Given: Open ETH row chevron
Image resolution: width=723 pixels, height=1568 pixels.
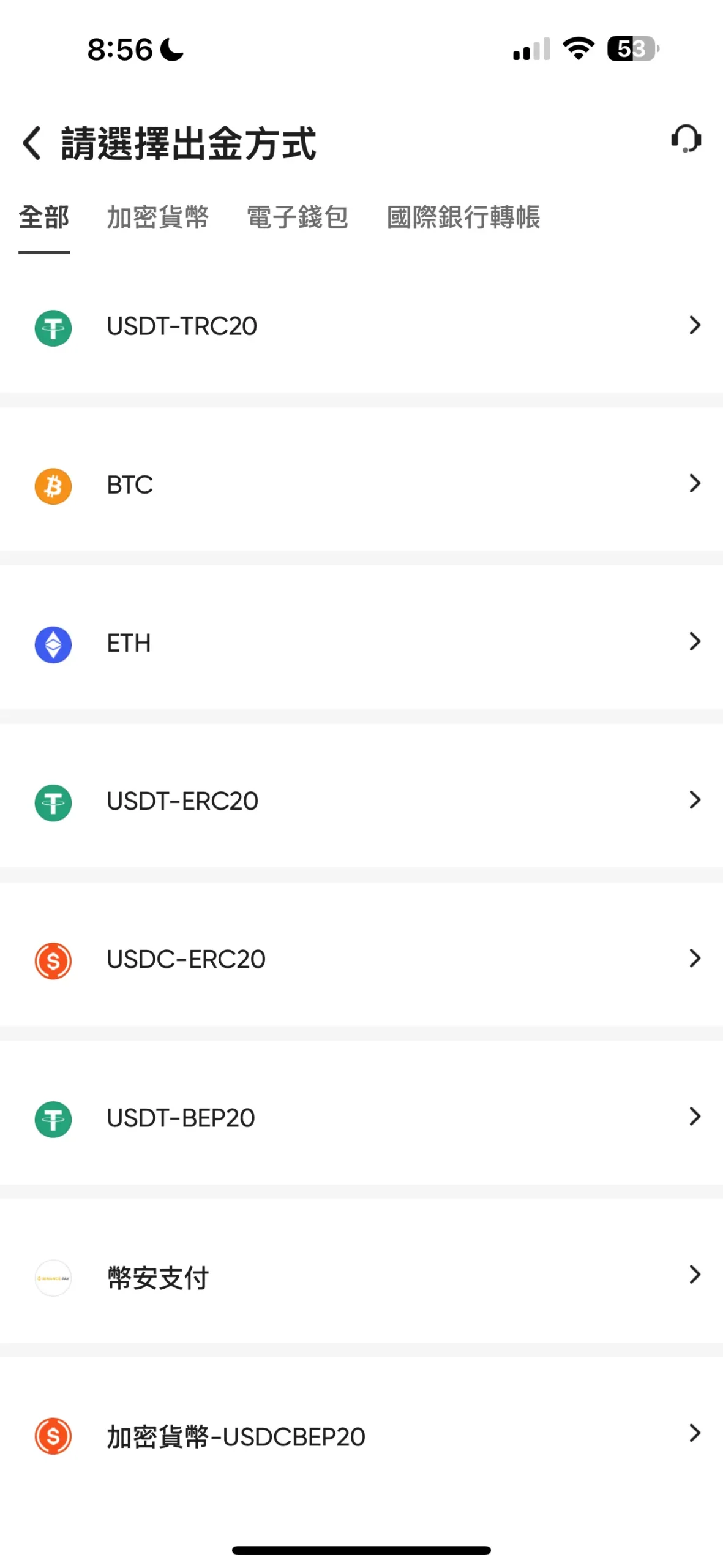Looking at the screenshot, I should click(x=694, y=641).
